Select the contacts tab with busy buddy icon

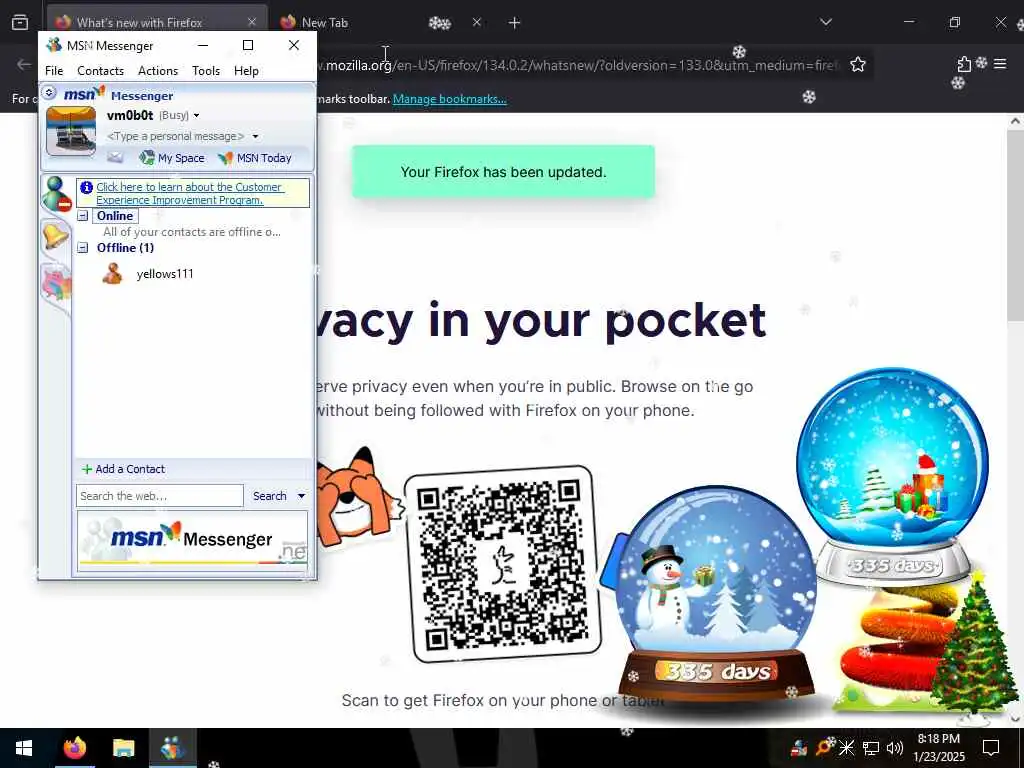pyautogui.click(x=56, y=194)
